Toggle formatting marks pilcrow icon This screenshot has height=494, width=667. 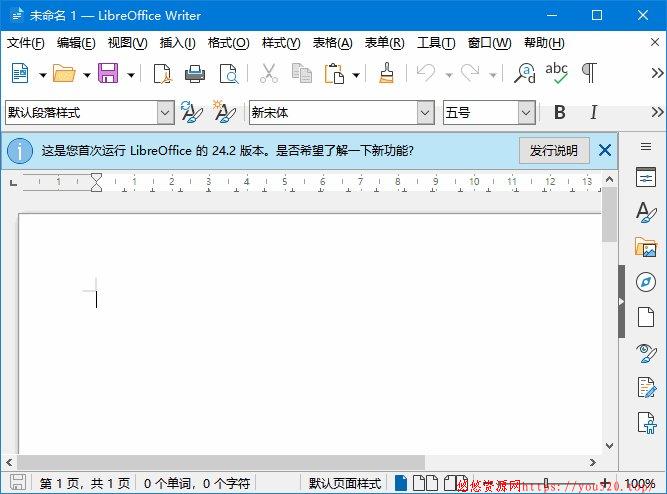click(x=589, y=73)
